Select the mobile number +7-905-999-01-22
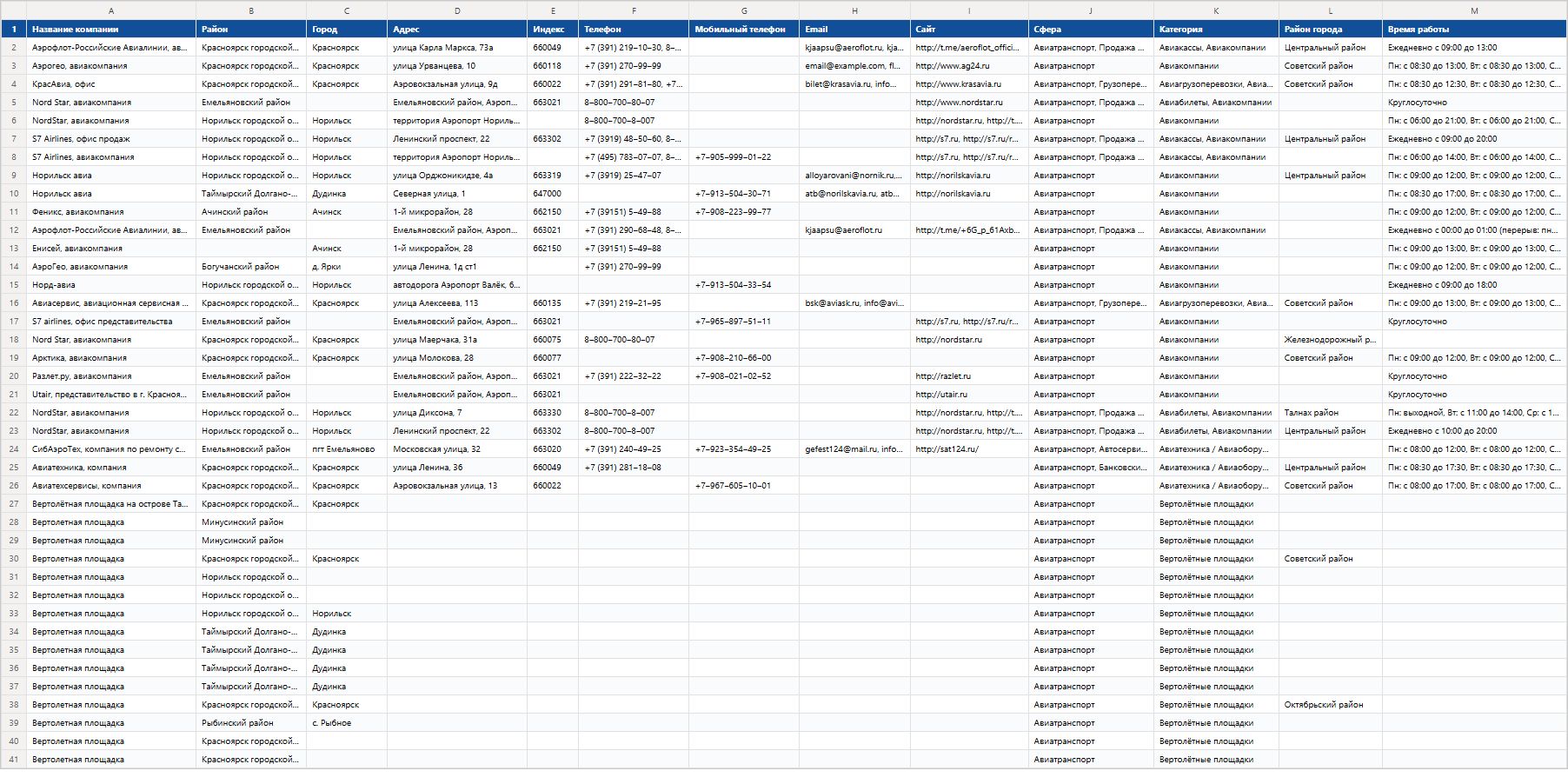 (x=744, y=157)
